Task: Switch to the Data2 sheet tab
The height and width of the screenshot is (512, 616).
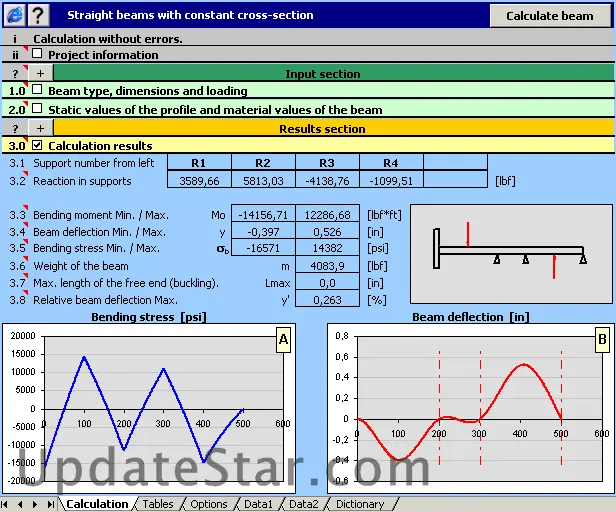Action: tap(304, 504)
